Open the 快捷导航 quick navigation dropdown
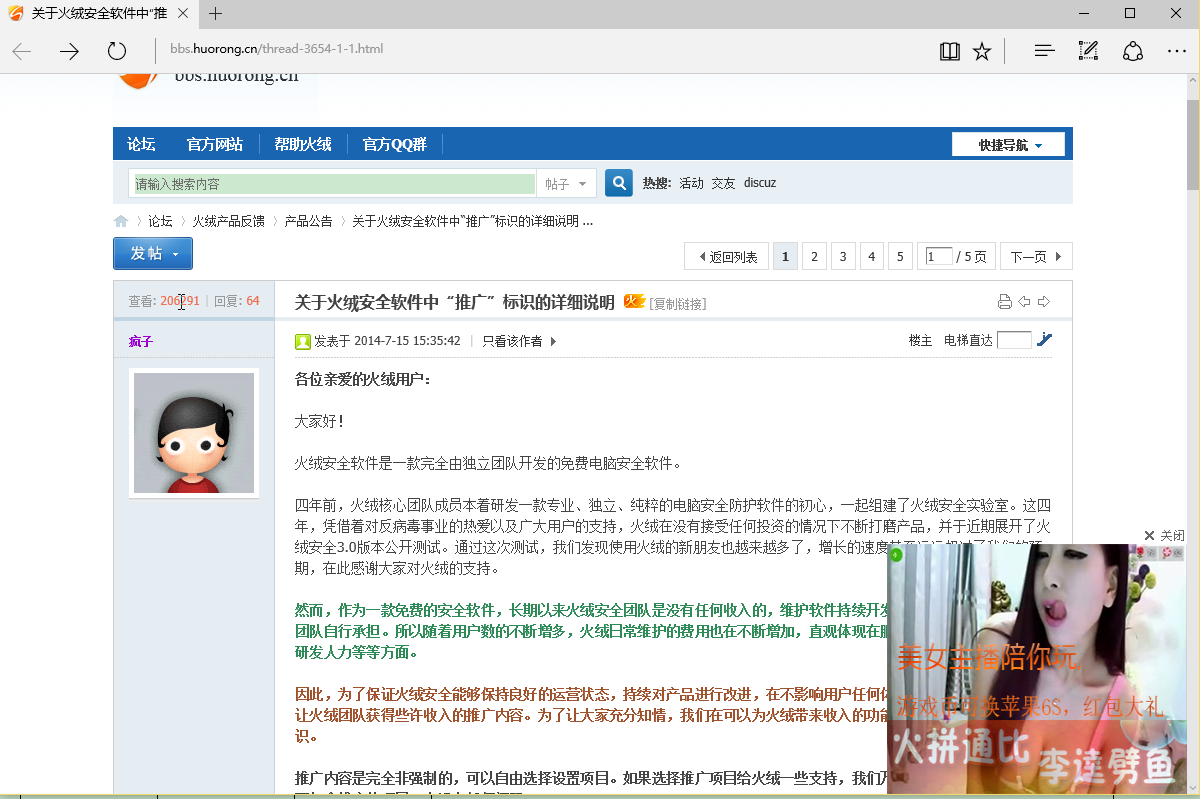Viewport: 1200px width, 799px height. [x=1008, y=143]
